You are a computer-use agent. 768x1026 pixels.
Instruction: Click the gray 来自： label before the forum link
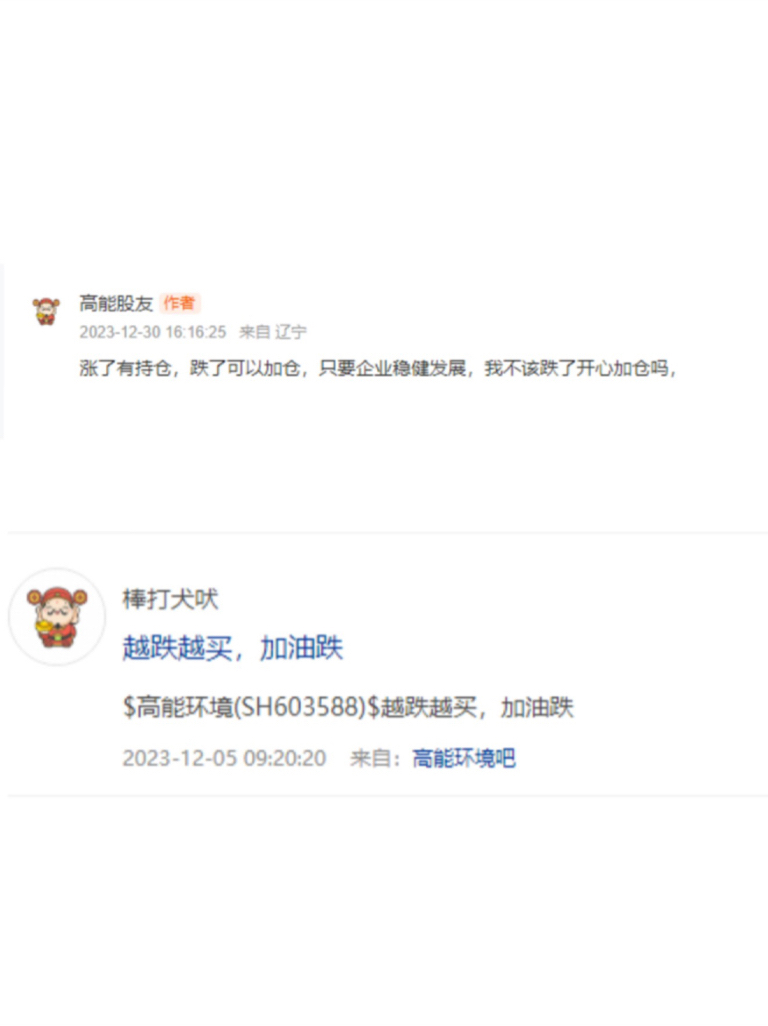(x=375, y=758)
